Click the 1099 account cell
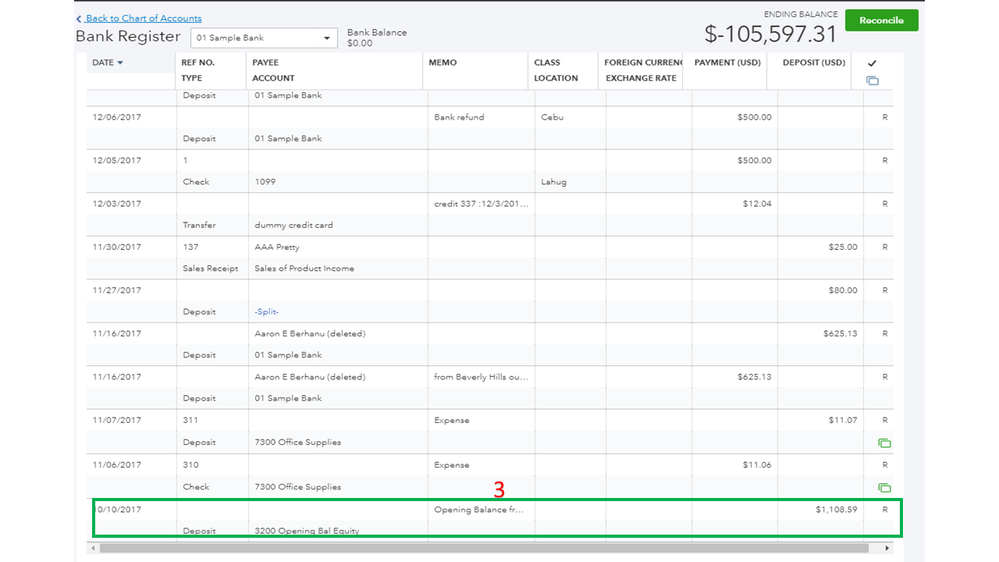The height and width of the screenshot is (562, 999). click(x=265, y=182)
